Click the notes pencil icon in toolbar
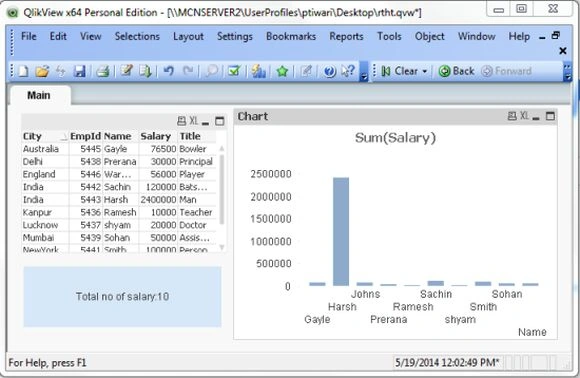The height and width of the screenshot is (378, 580). tap(306, 71)
